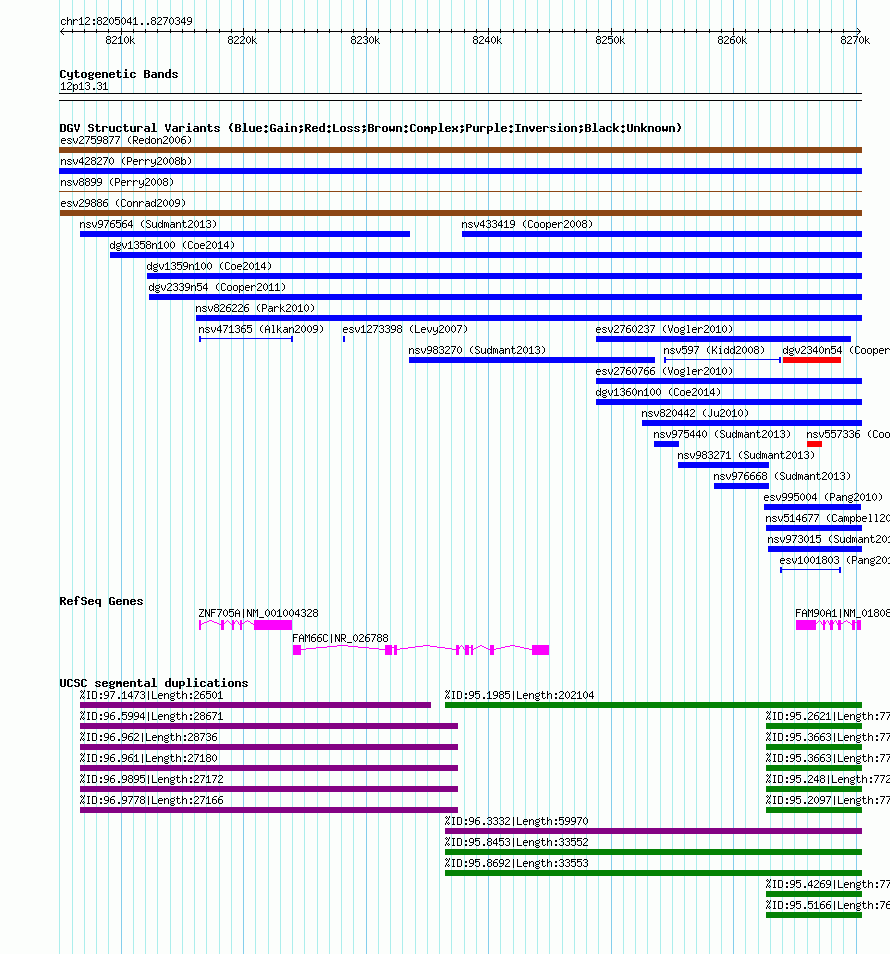Open duplication ID:95.2621 green bar
The image size is (890, 954).
[814, 726]
